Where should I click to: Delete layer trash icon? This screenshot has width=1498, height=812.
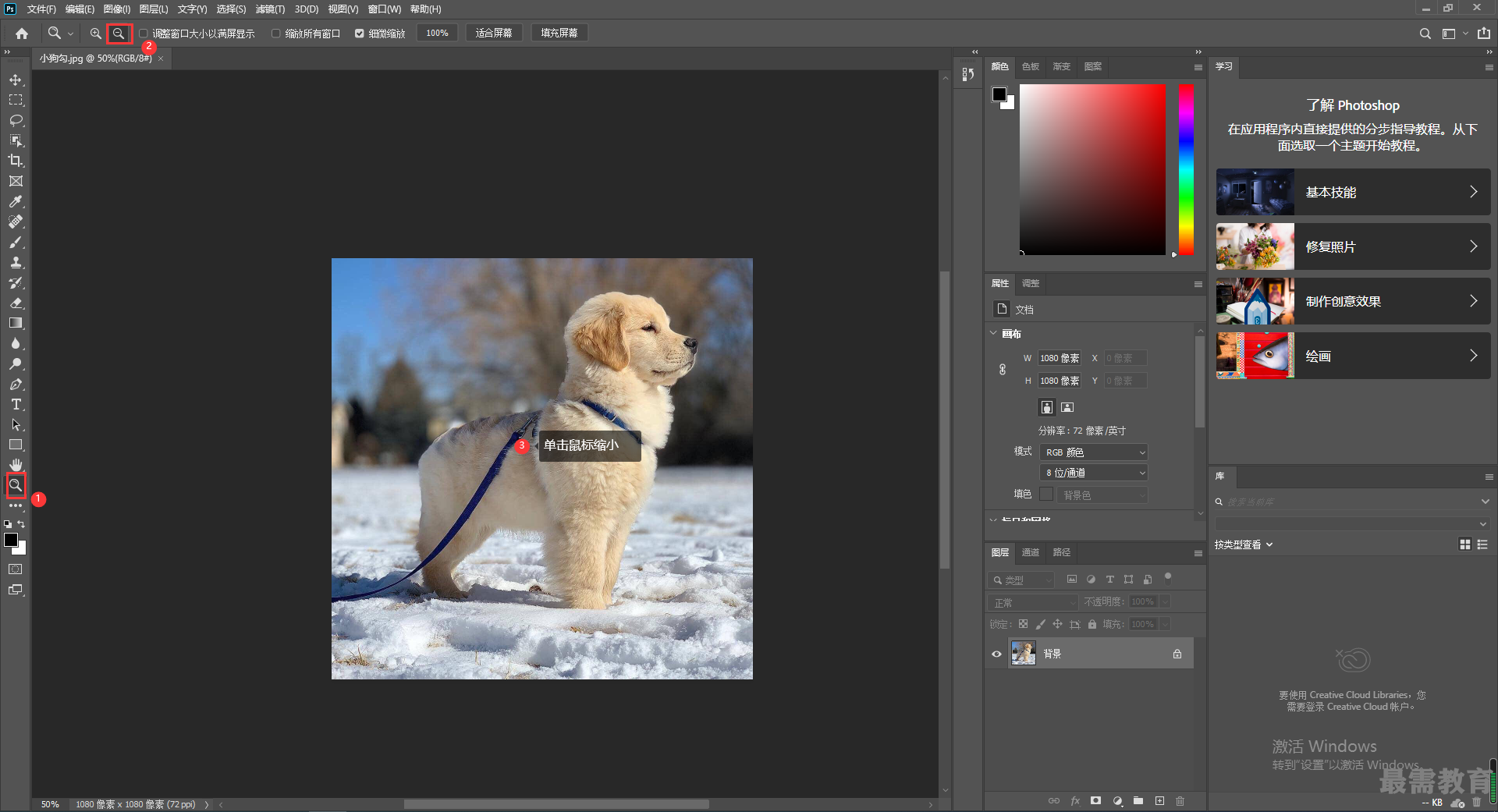coord(1180,801)
